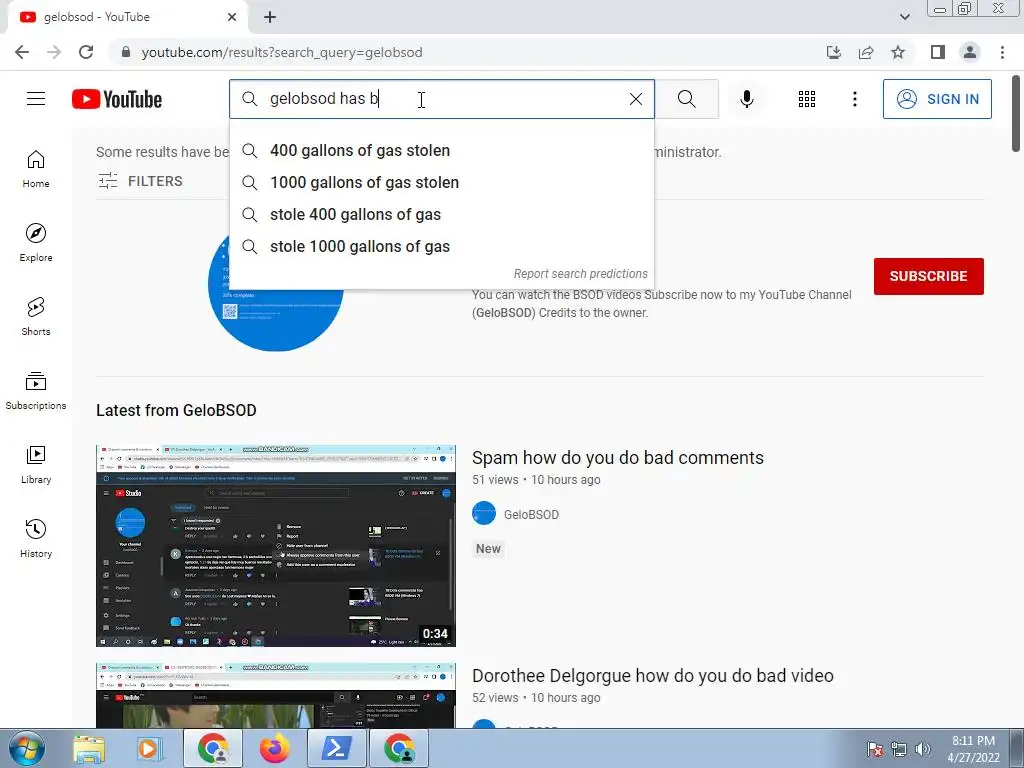Subscribe to the GeloBSOD channel

pyautogui.click(x=929, y=276)
